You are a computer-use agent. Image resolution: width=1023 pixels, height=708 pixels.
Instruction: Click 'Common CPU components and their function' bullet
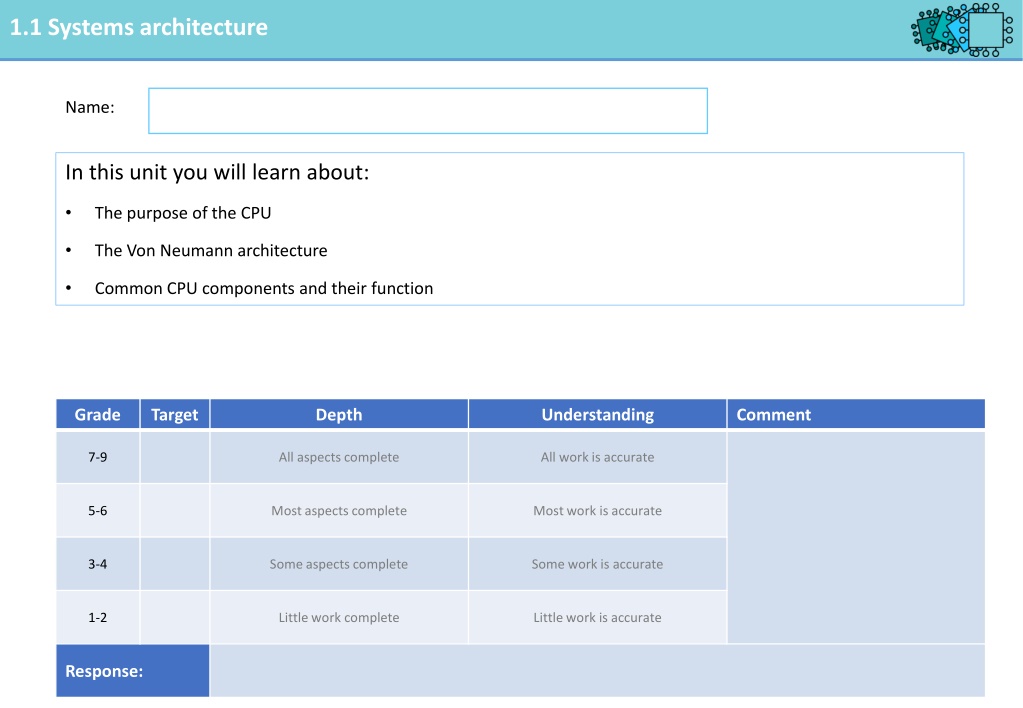(264, 288)
